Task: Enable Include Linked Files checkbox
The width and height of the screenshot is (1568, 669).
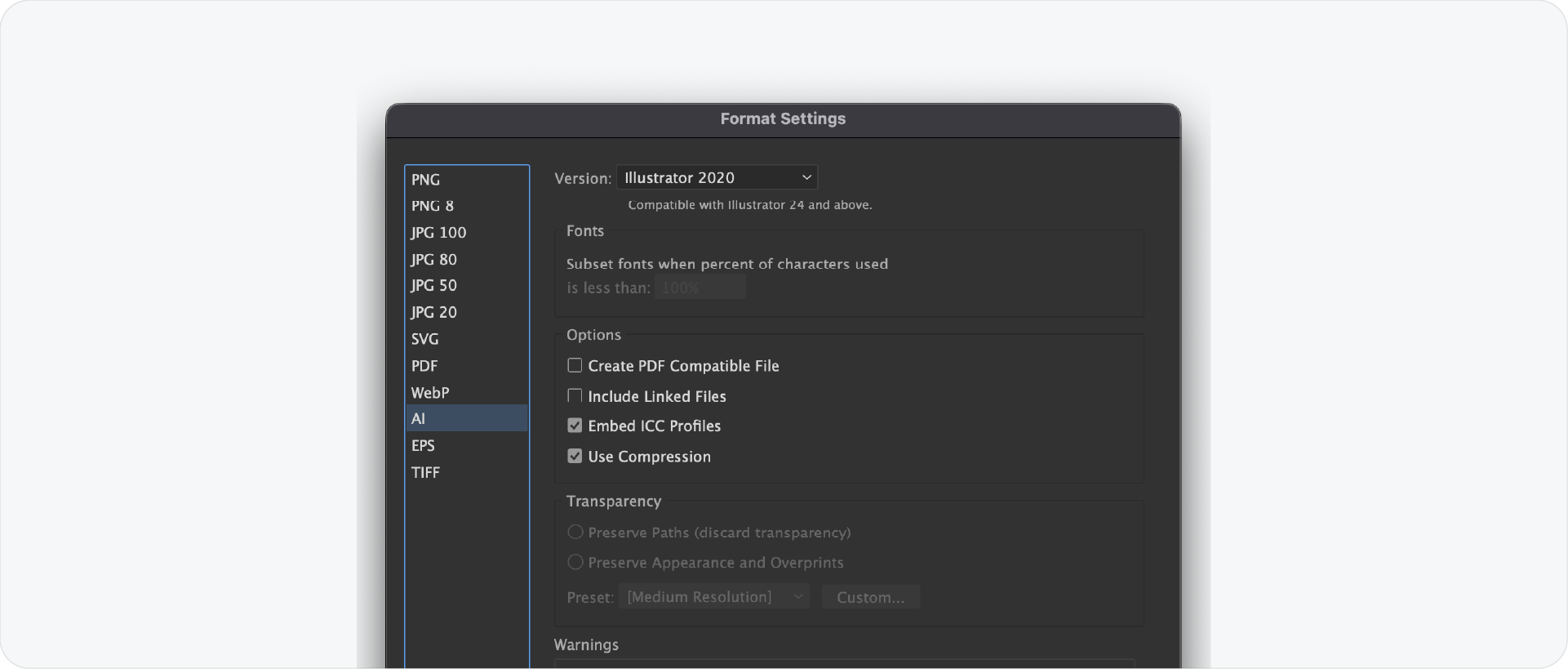Action: (575, 396)
